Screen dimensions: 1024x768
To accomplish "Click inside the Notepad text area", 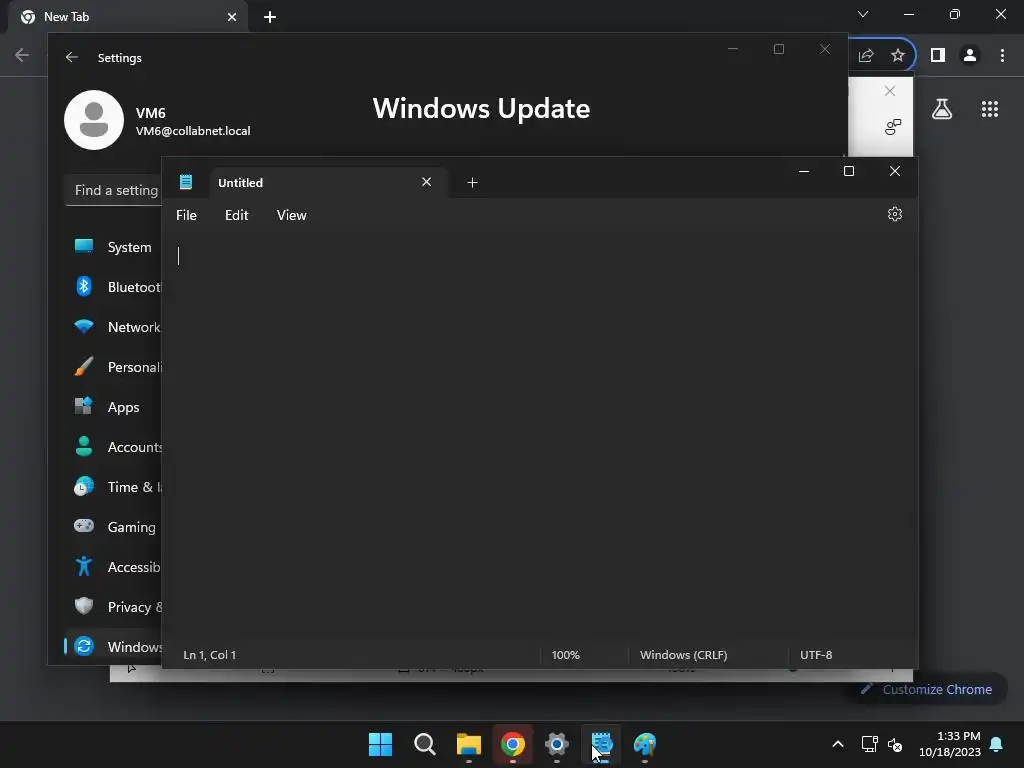I will tap(539, 438).
